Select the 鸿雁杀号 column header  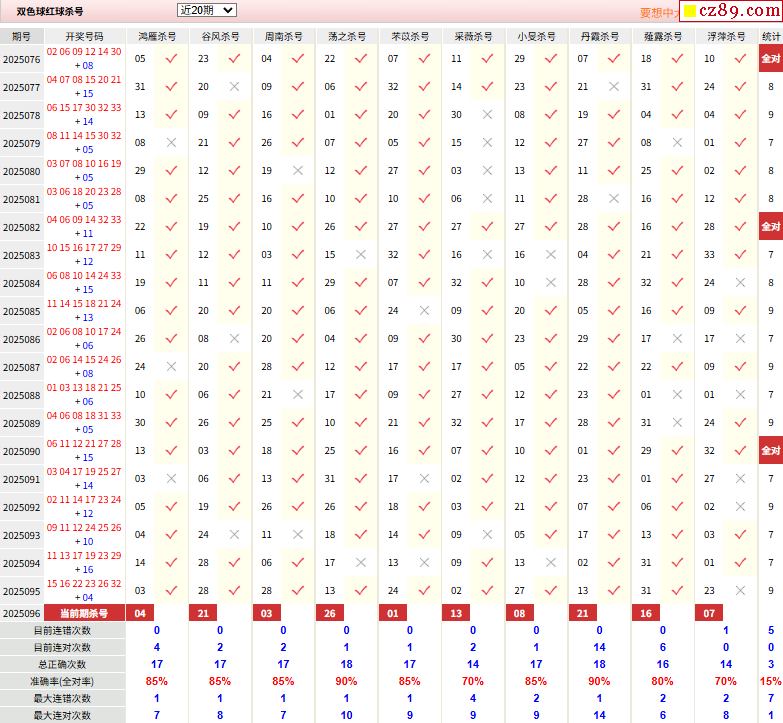pos(157,36)
